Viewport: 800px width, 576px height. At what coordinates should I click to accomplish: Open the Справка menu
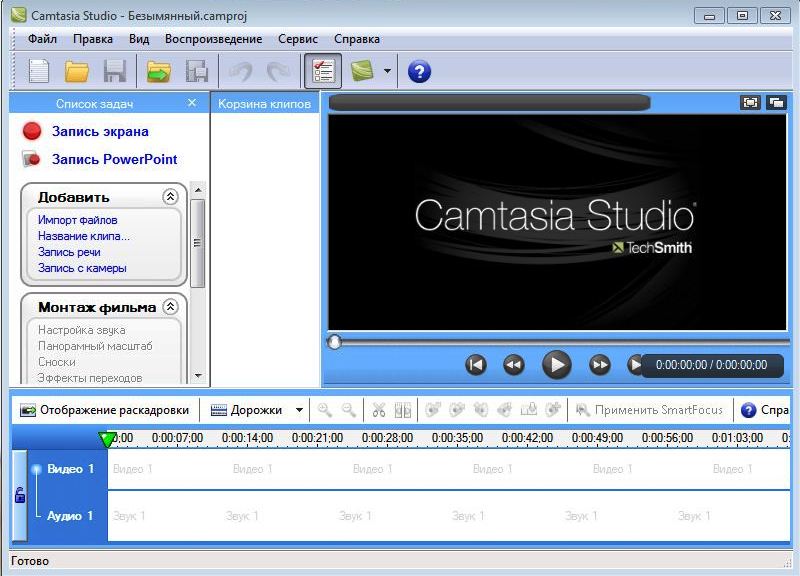[x=357, y=39]
